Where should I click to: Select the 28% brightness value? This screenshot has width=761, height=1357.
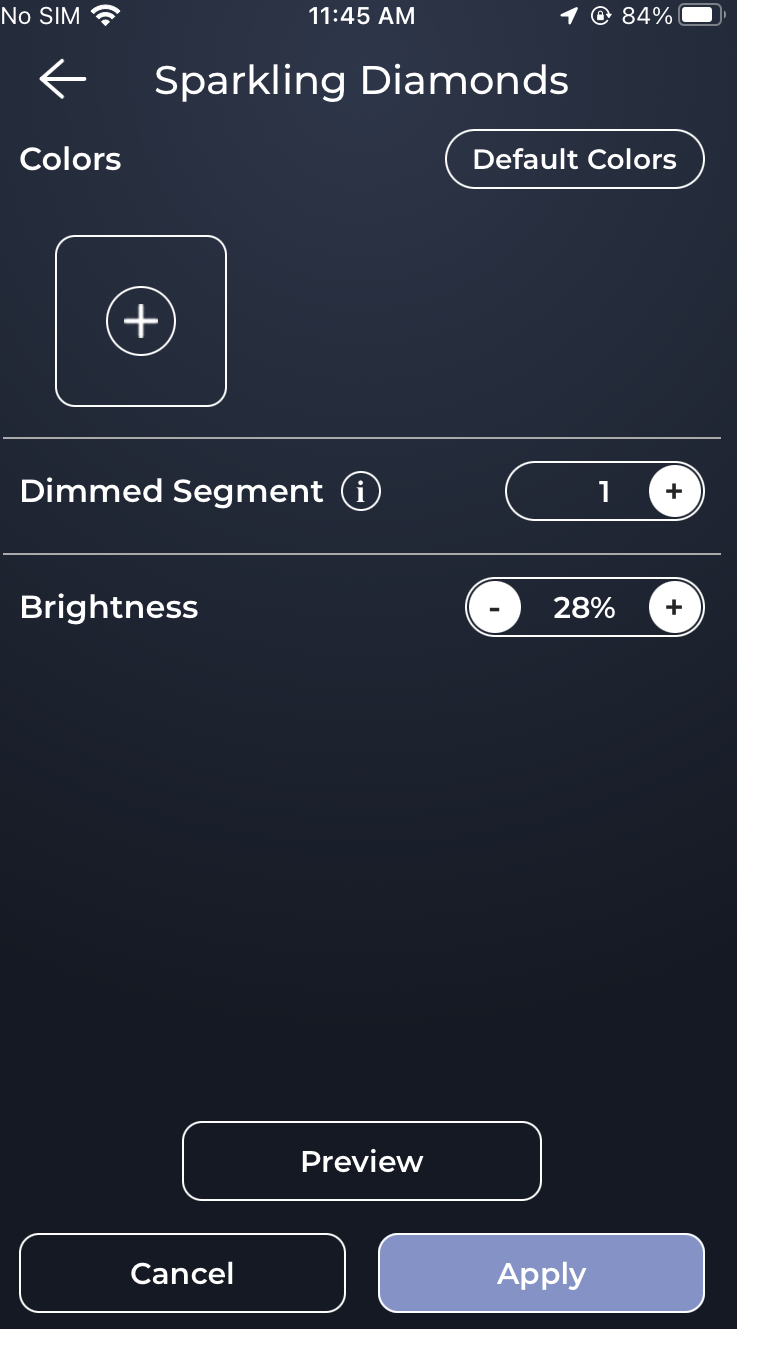(x=584, y=608)
